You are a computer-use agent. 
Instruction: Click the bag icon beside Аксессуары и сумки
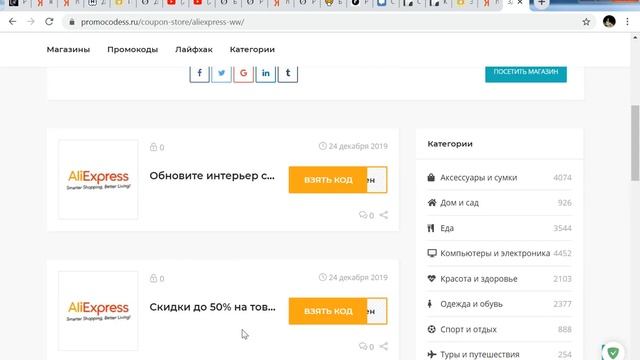(x=431, y=178)
